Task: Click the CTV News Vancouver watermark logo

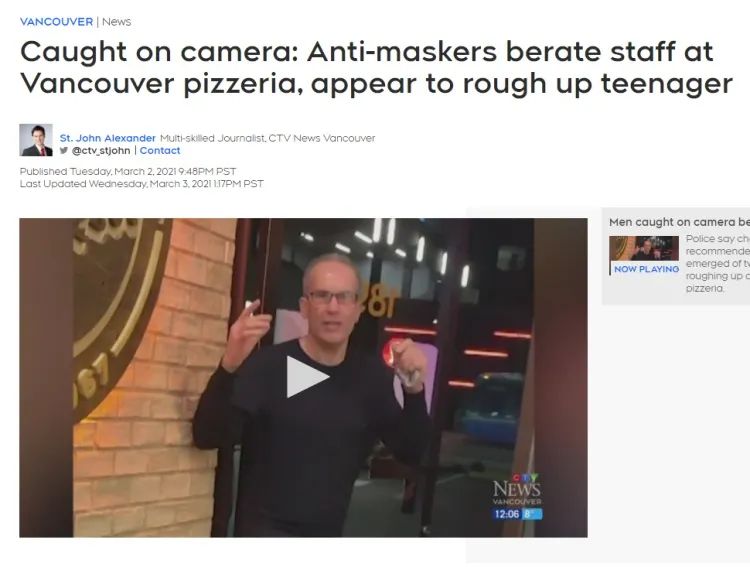Action: 517,489
